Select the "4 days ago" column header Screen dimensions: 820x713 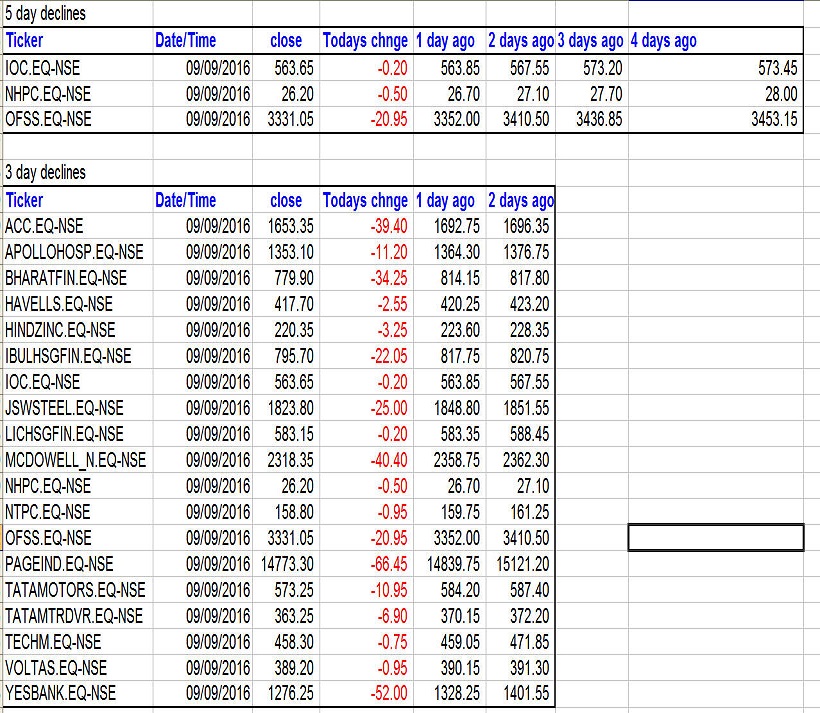pyautogui.click(x=664, y=41)
